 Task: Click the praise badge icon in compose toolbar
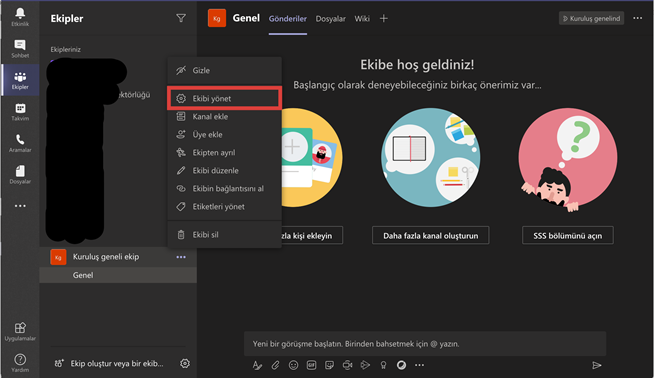(x=383, y=365)
